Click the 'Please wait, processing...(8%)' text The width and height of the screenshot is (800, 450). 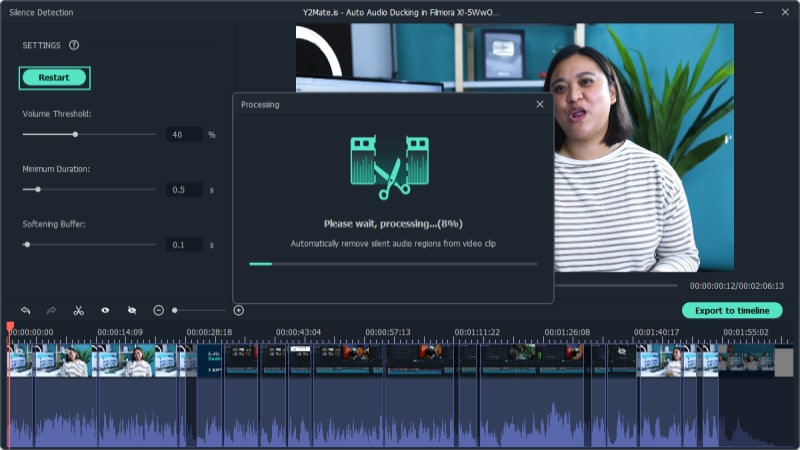click(393, 223)
